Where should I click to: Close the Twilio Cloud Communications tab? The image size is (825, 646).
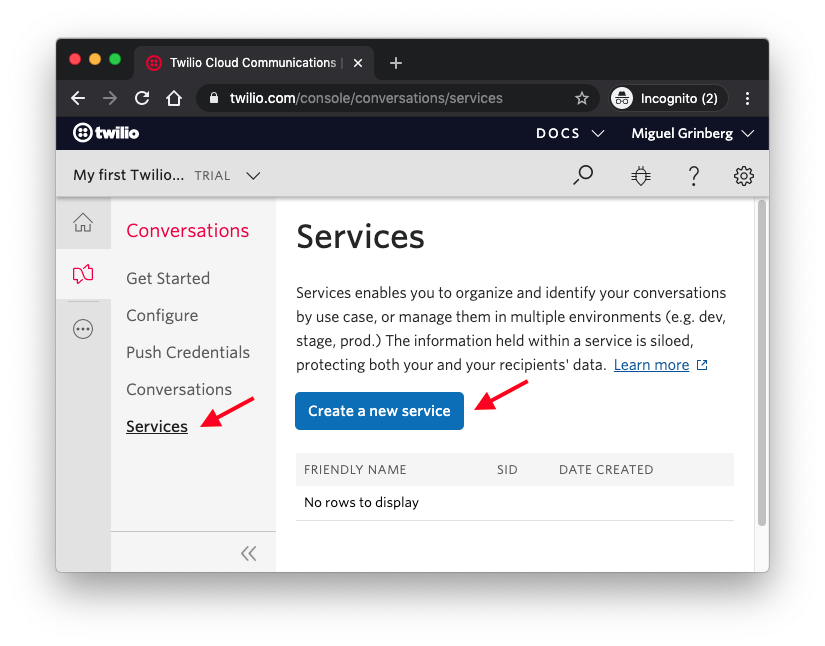[358, 63]
